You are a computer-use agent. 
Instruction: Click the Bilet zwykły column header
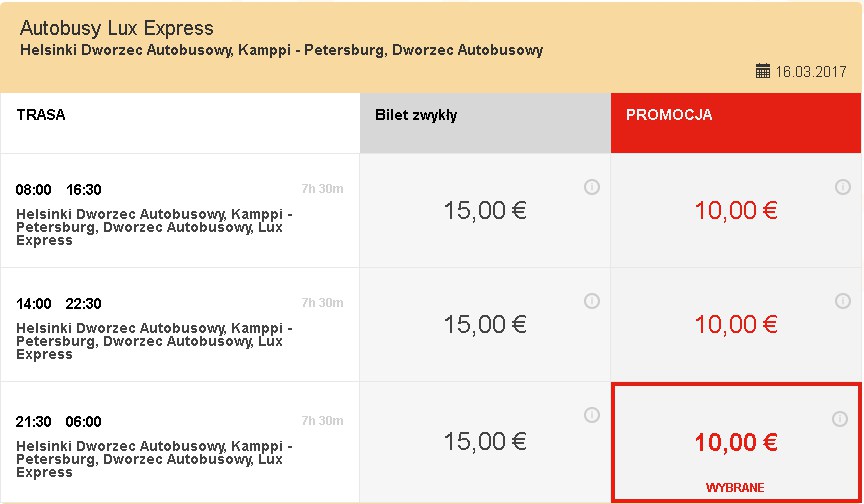[x=485, y=123]
